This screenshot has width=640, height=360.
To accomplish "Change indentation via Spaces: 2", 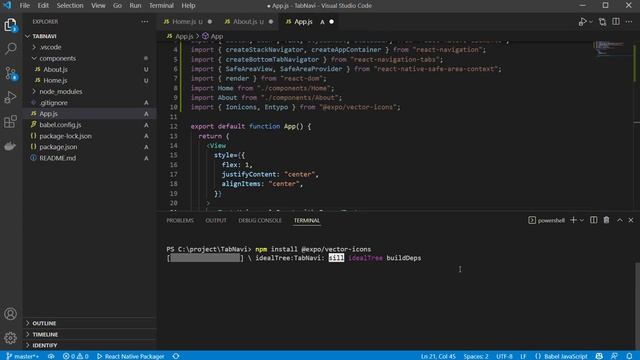I will click(476, 356).
